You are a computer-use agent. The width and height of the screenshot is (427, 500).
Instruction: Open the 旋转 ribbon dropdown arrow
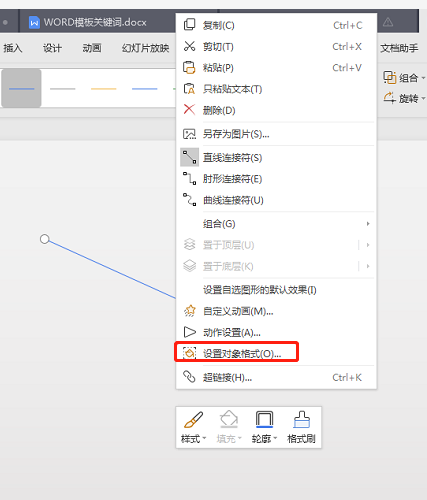pos(423,98)
